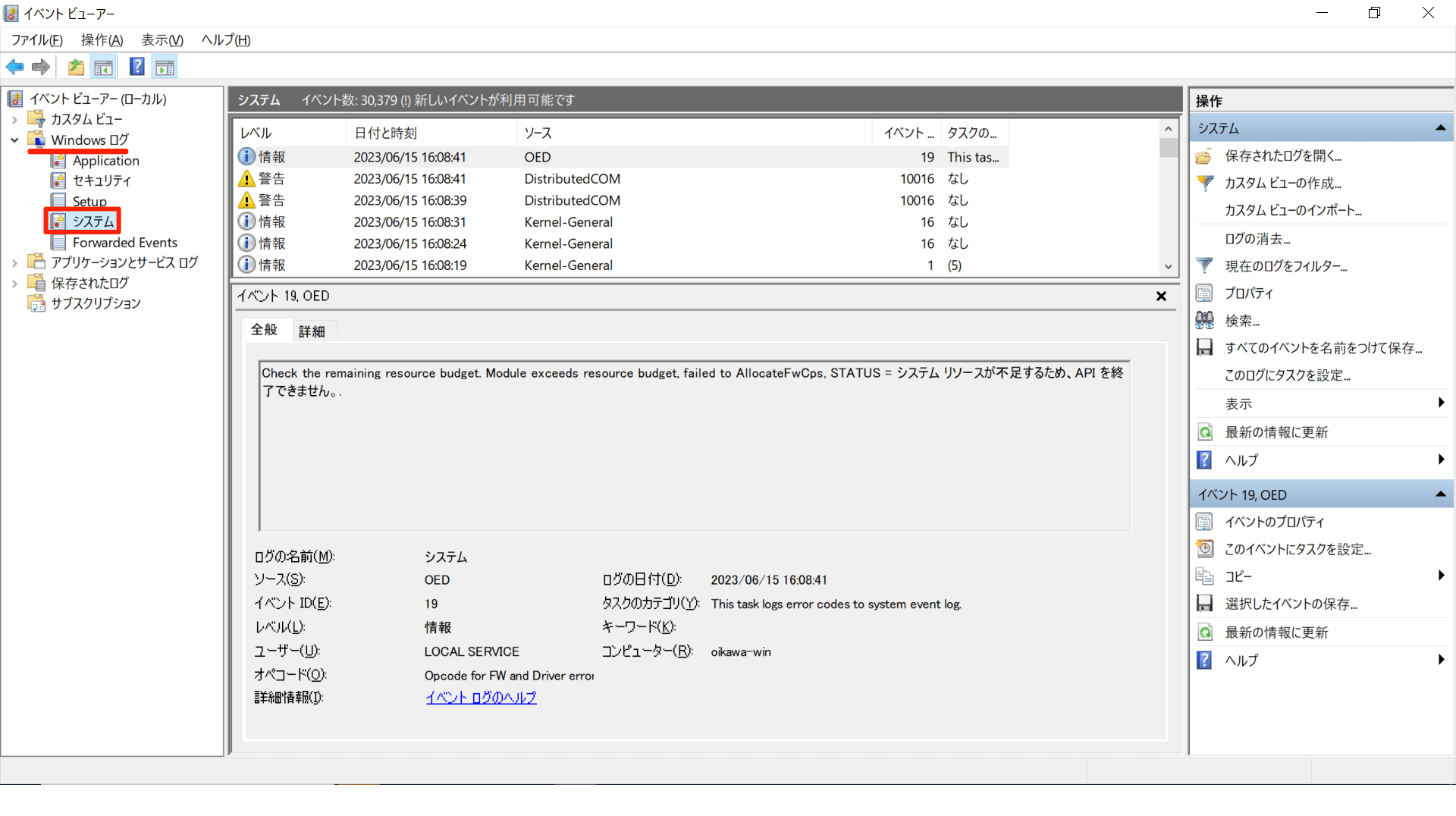Viewport: 1456px width, 816px height.
Task: Open the ヘルプ submenu arrow under システム actions
Action: coord(1441,460)
